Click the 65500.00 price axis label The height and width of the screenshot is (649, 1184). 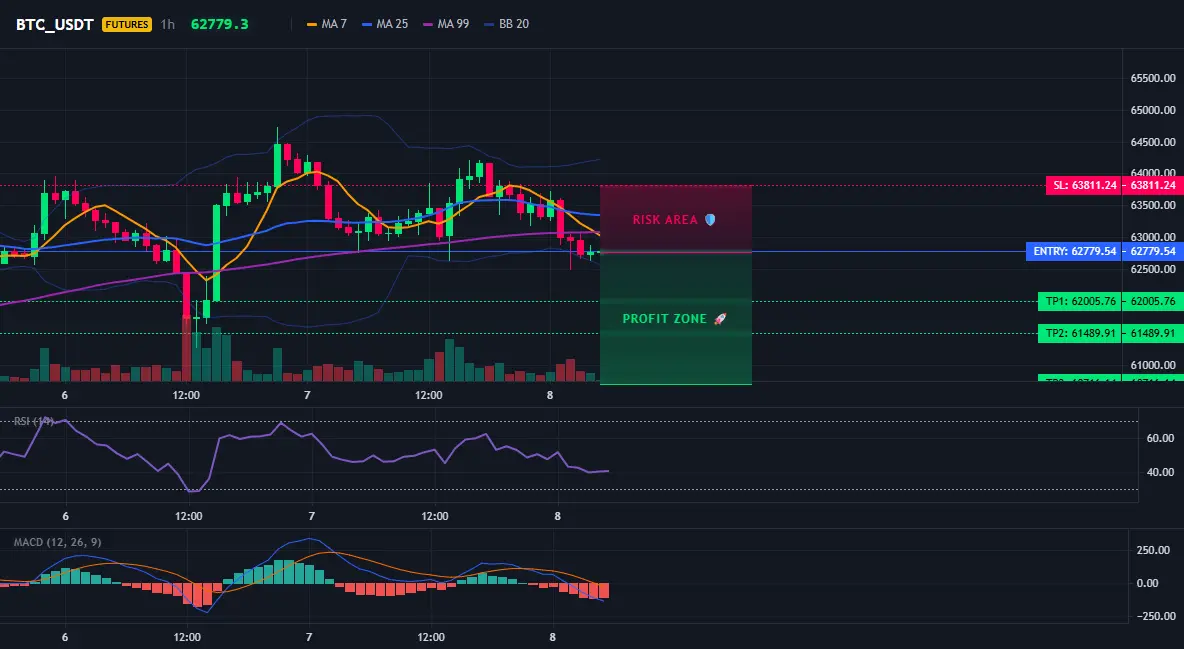pos(1153,79)
